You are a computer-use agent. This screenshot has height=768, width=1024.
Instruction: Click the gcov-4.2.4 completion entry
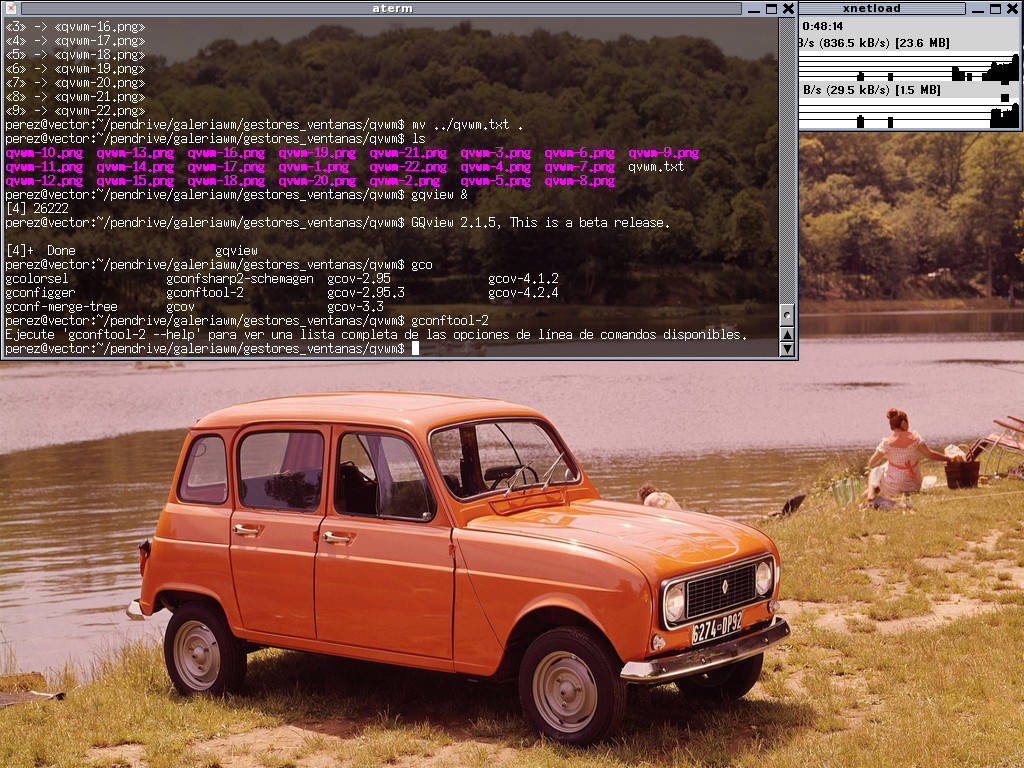pyautogui.click(x=523, y=293)
